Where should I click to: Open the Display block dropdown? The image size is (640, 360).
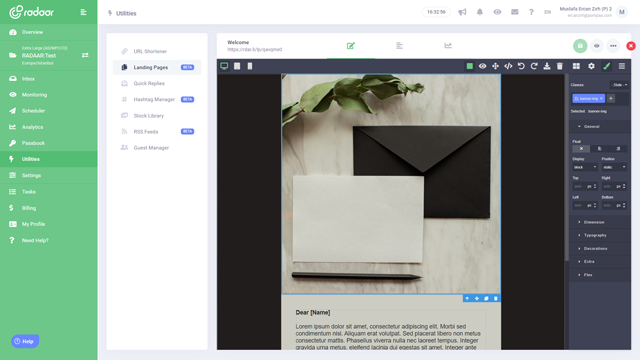(x=585, y=167)
